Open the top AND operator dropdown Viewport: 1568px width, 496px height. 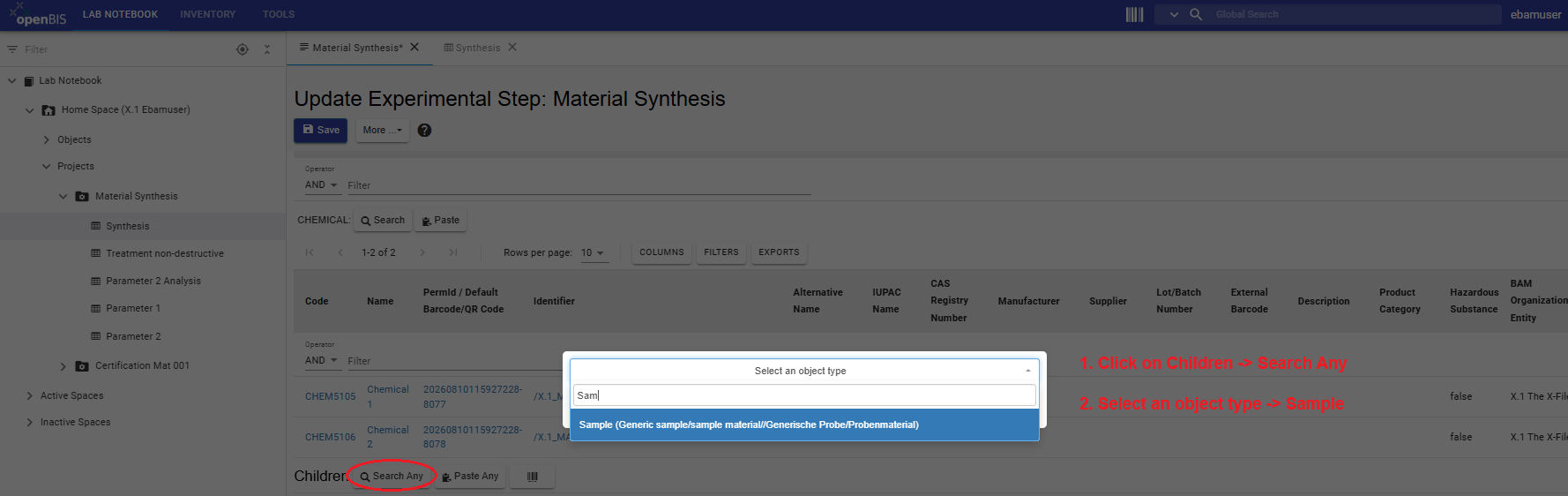(x=321, y=184)
